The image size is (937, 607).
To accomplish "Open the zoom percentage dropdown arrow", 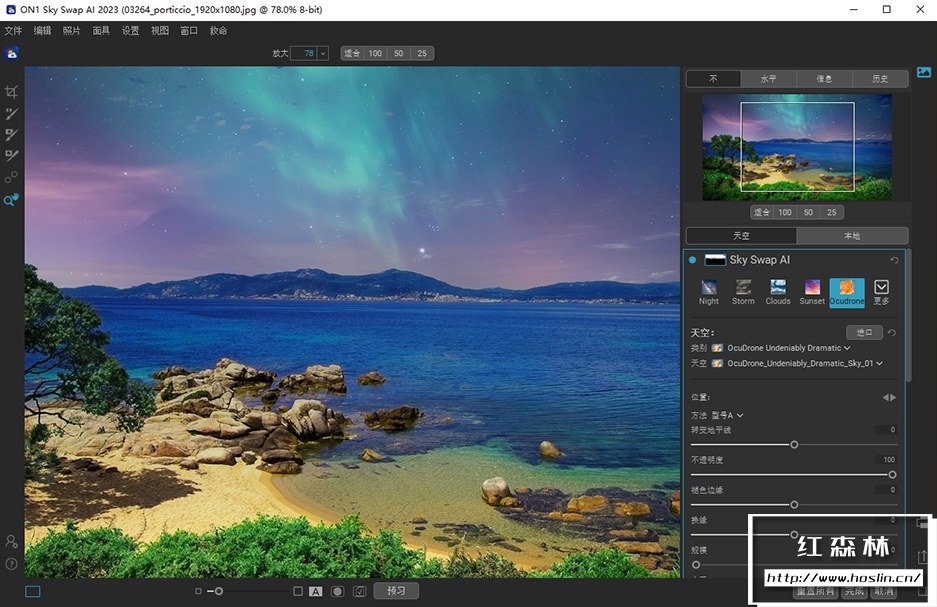I will [x=323, y=53].
